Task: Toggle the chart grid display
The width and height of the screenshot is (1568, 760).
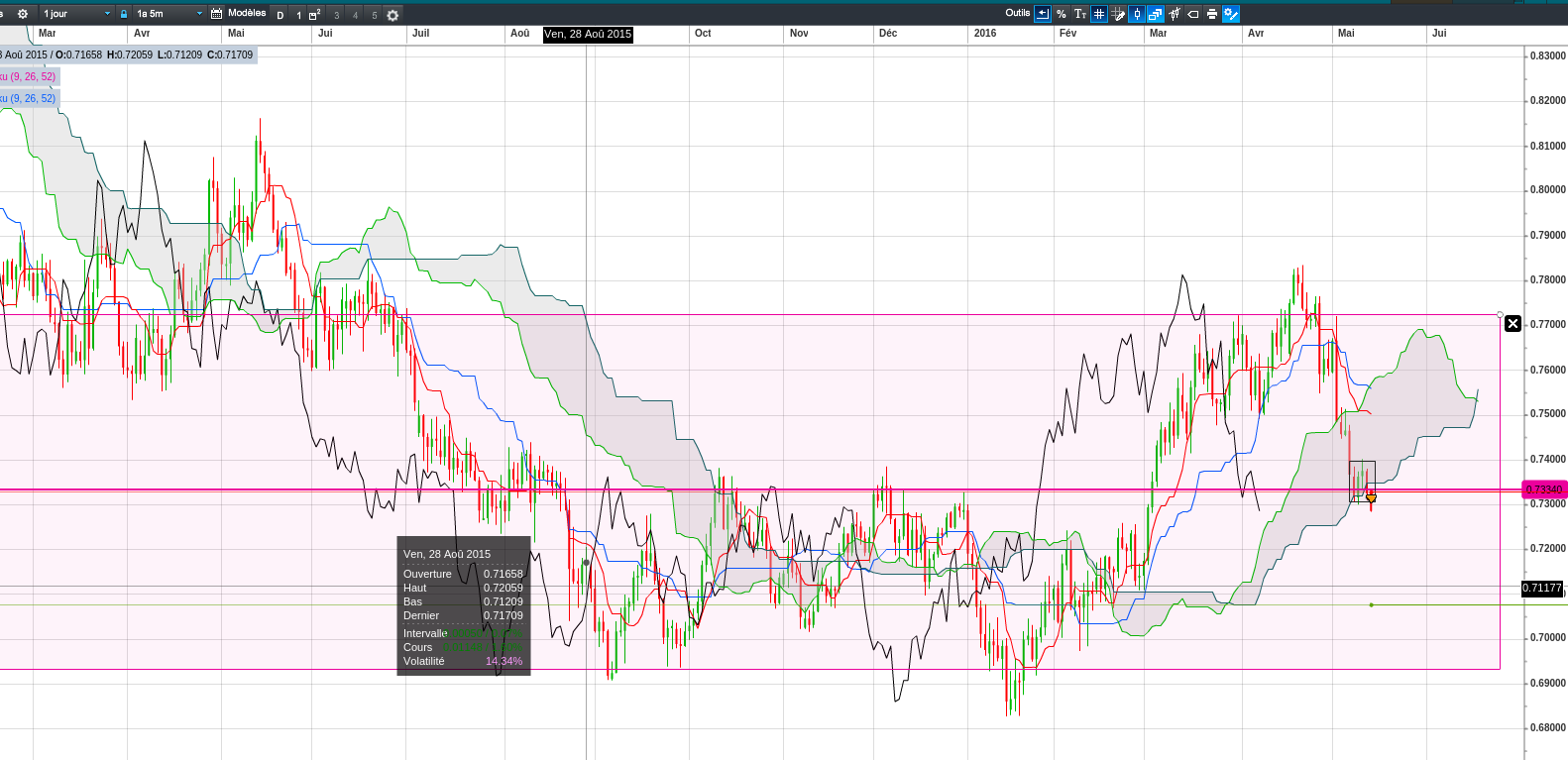Action: pos(1099,14)
